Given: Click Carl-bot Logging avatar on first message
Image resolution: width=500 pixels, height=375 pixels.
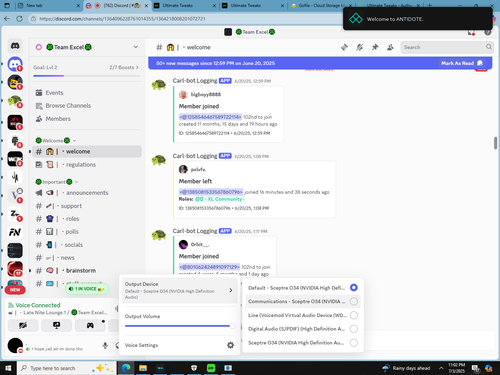Looking at the screenshot, I should [159, 85].
